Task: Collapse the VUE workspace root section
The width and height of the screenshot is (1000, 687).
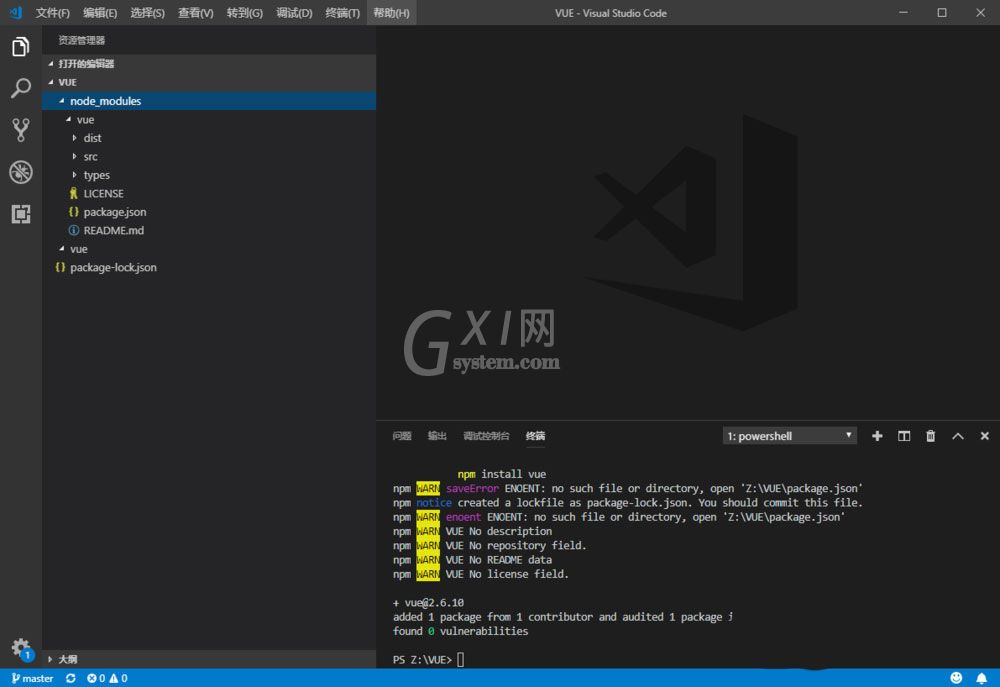Action: pos(209,82)
